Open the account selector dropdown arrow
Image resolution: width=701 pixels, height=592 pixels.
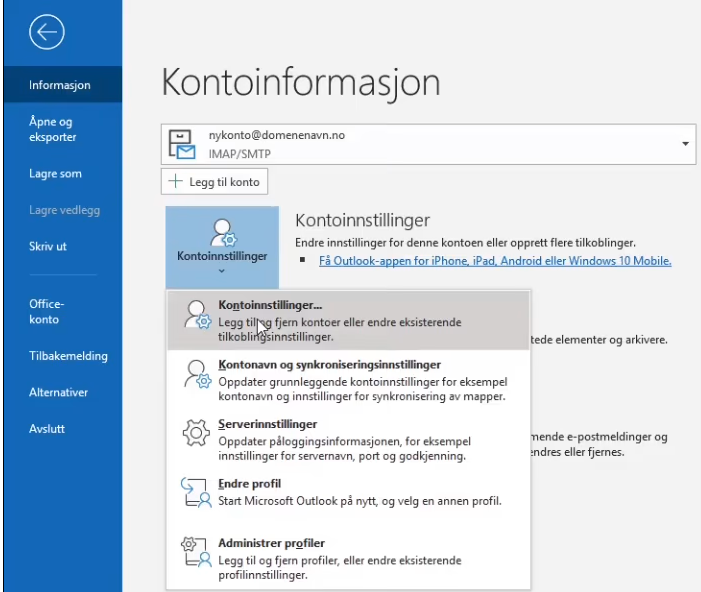click(x=685, y=144)
